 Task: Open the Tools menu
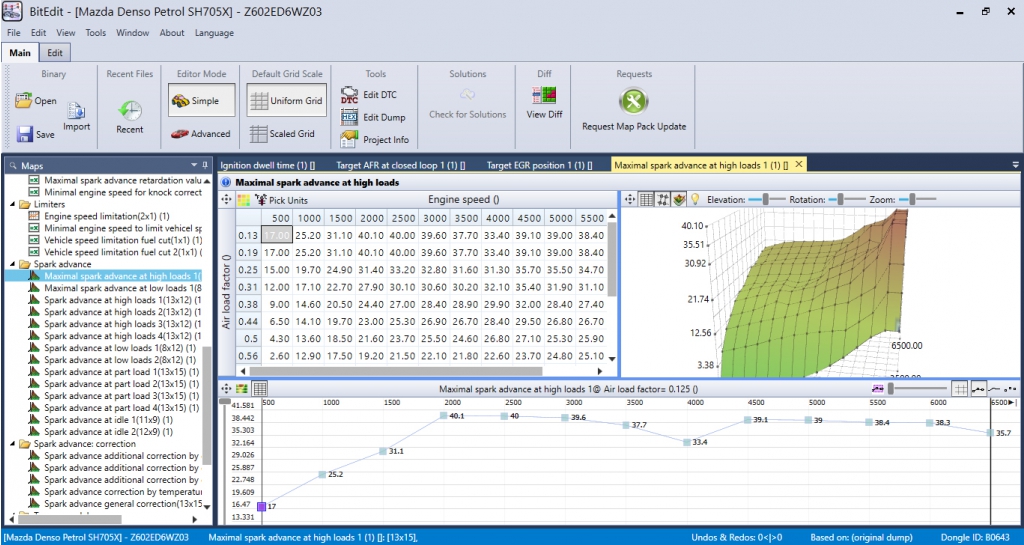95,33
